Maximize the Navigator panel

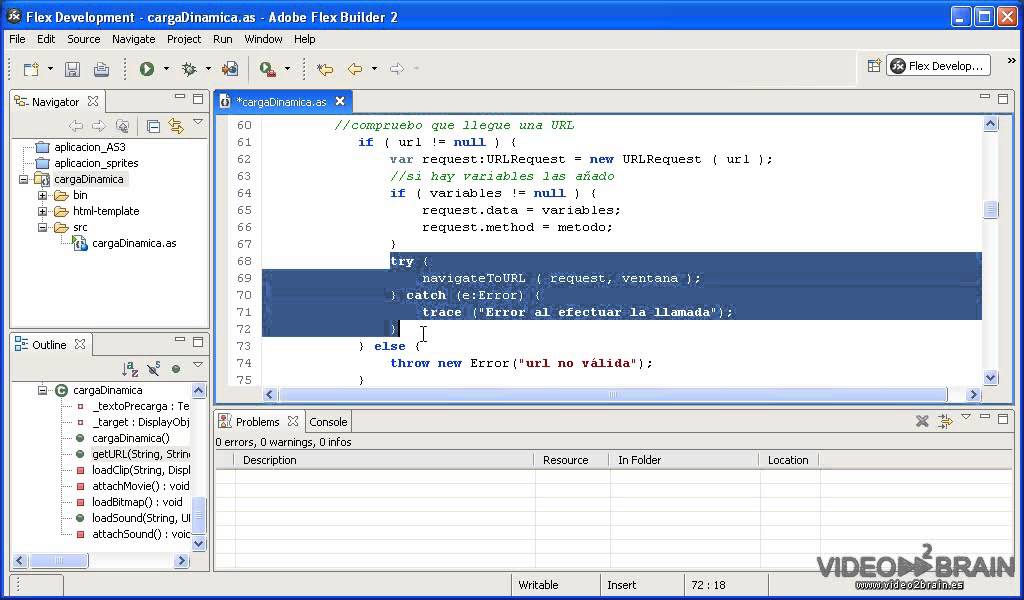198,99
